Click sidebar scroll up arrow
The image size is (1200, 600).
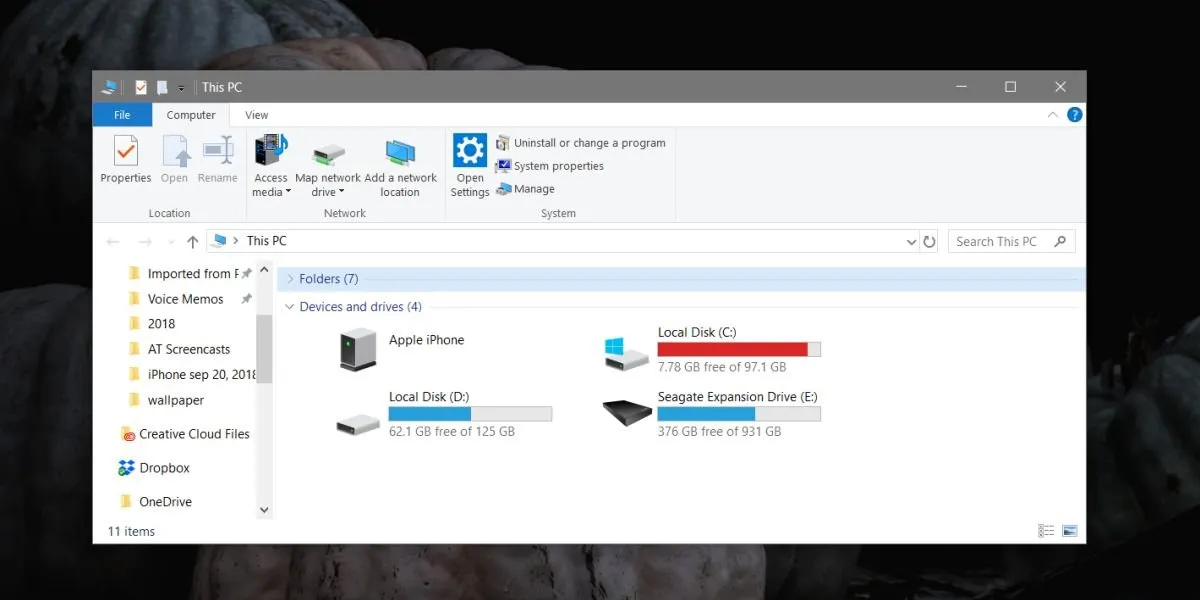(x=264, y=269)
